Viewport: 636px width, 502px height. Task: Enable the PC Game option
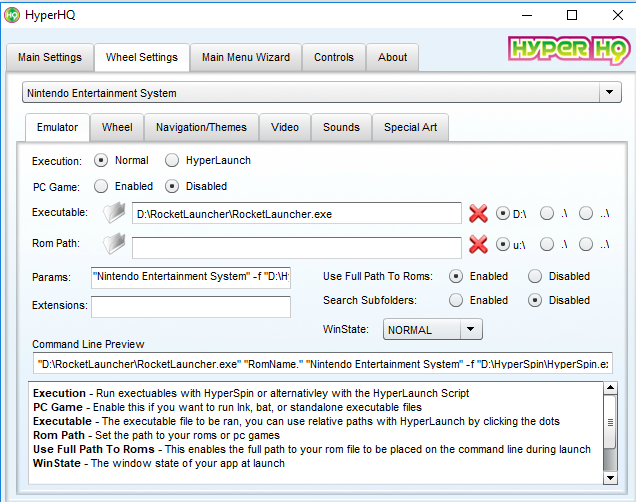pyautogui.click(x=101, y=186)
